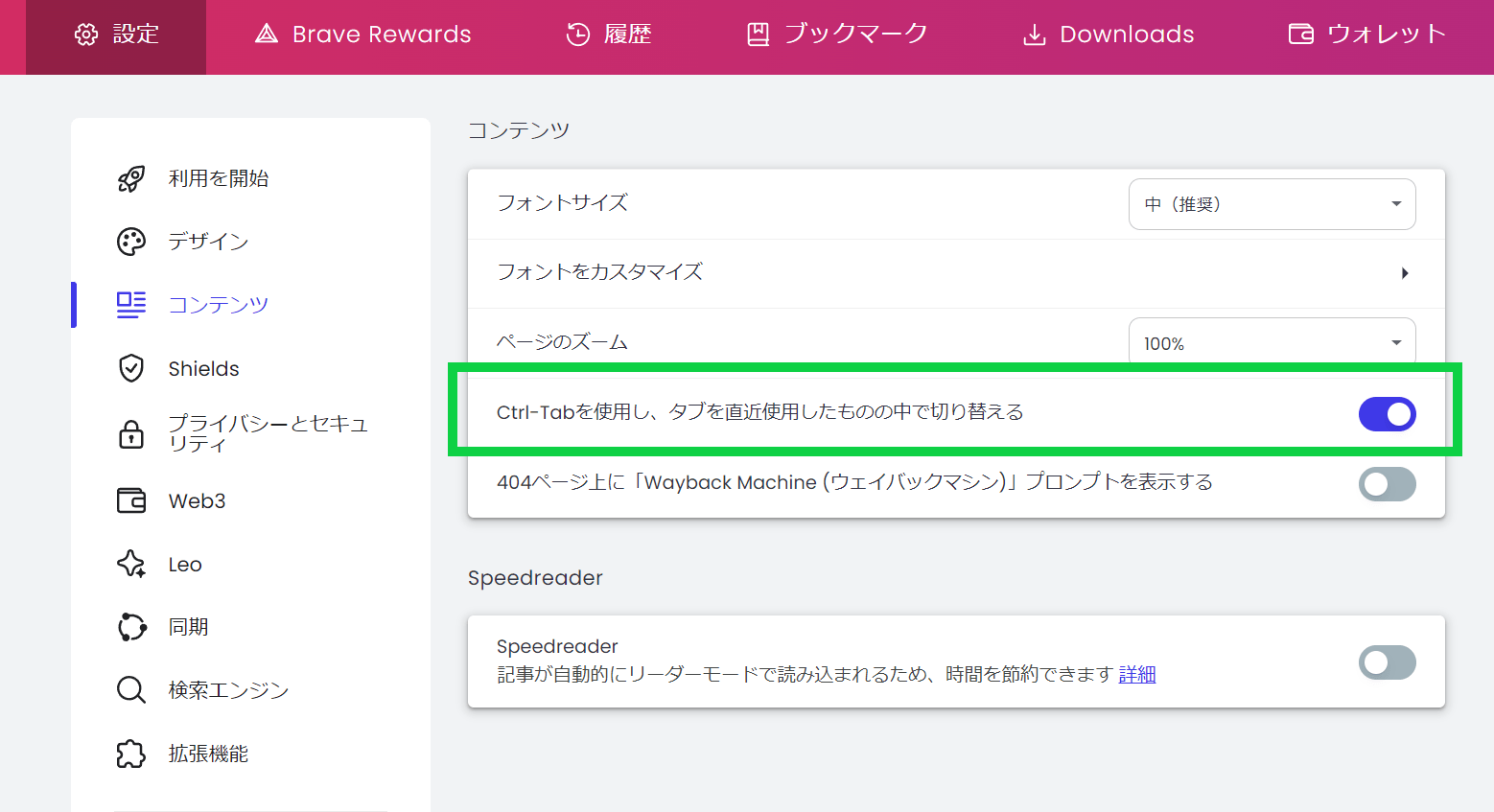Image resolution: width=1494 pixels, height=812 pixels.
Task: Click the puzzle icon for 拡張機能
Action: tap(131, 754)
